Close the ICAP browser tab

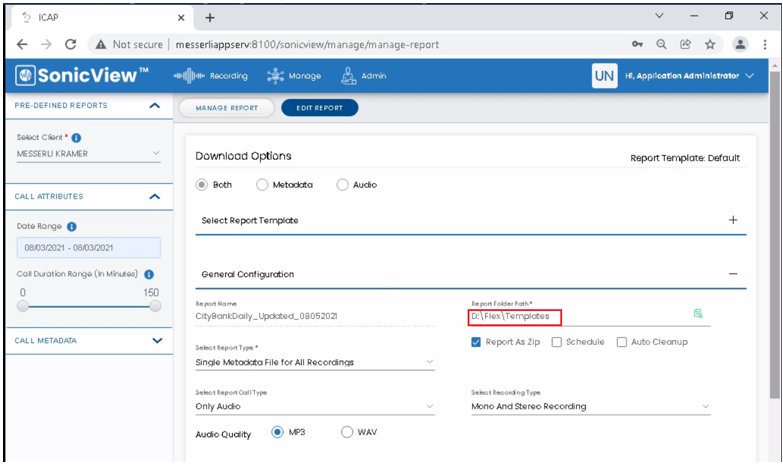181,17
